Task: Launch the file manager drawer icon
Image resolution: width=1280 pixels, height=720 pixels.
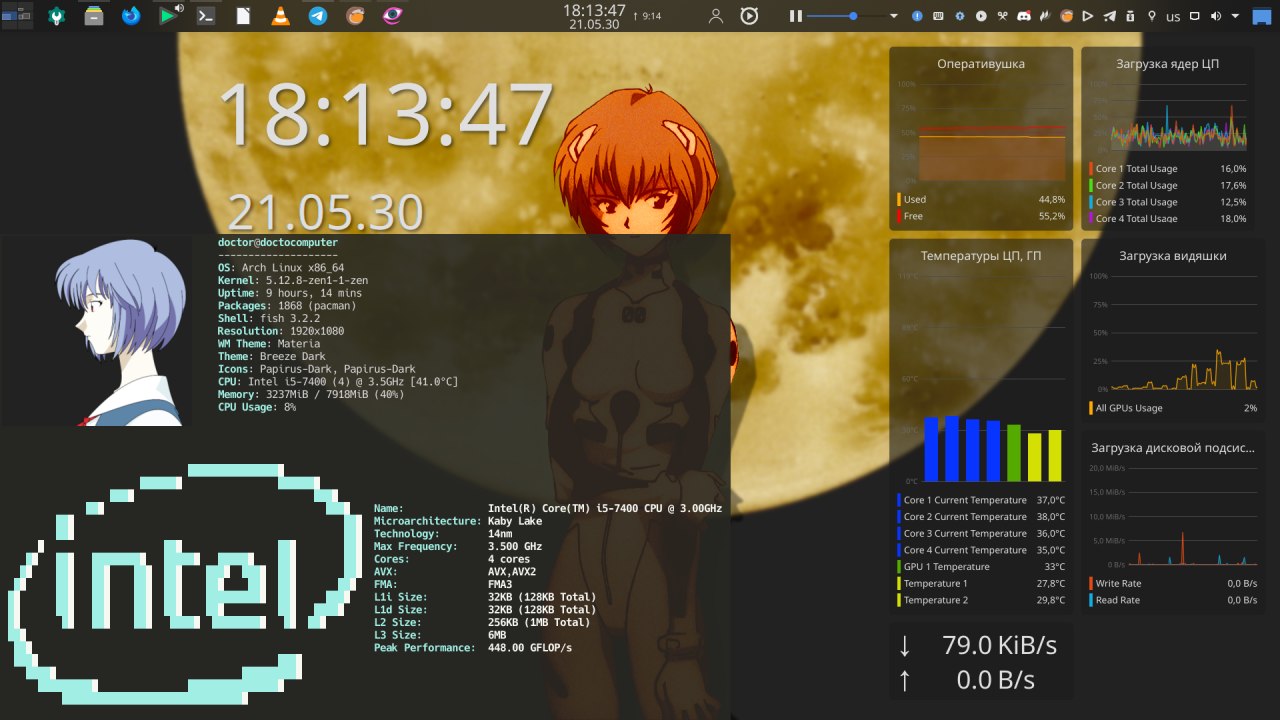Action: tap(94, 16)
